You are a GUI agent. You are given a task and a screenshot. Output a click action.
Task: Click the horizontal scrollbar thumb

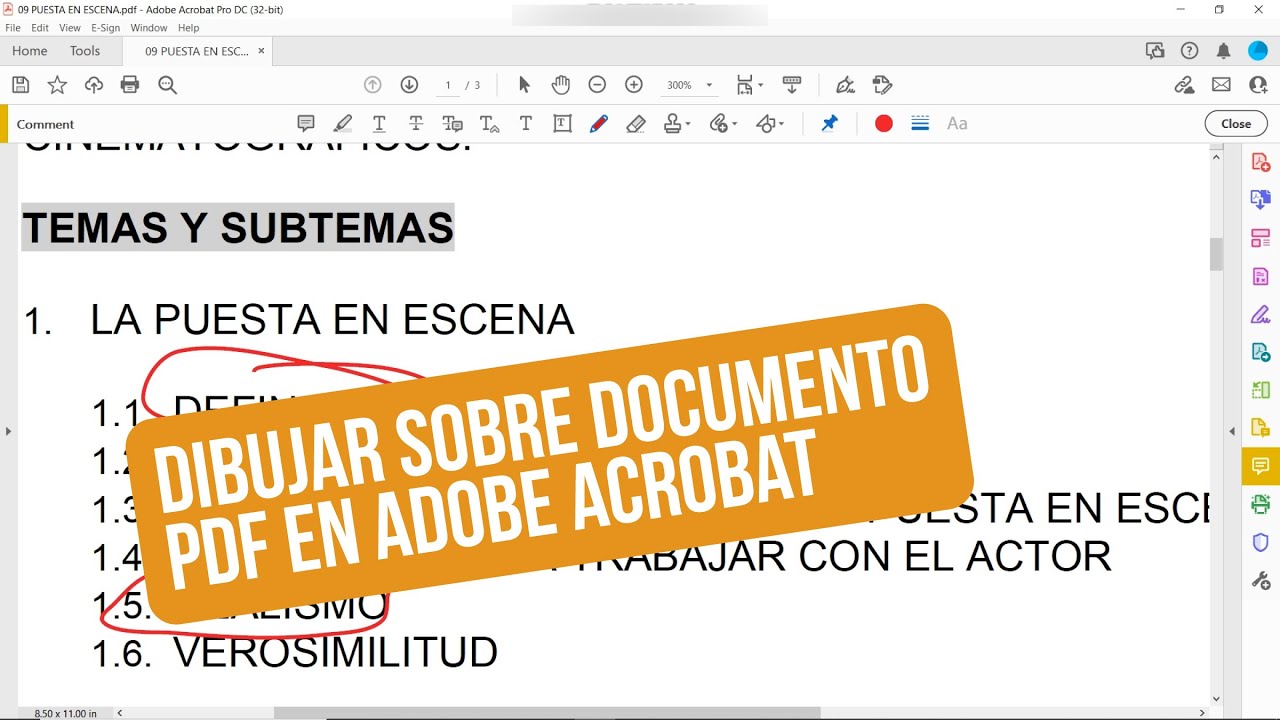point(547,713)
